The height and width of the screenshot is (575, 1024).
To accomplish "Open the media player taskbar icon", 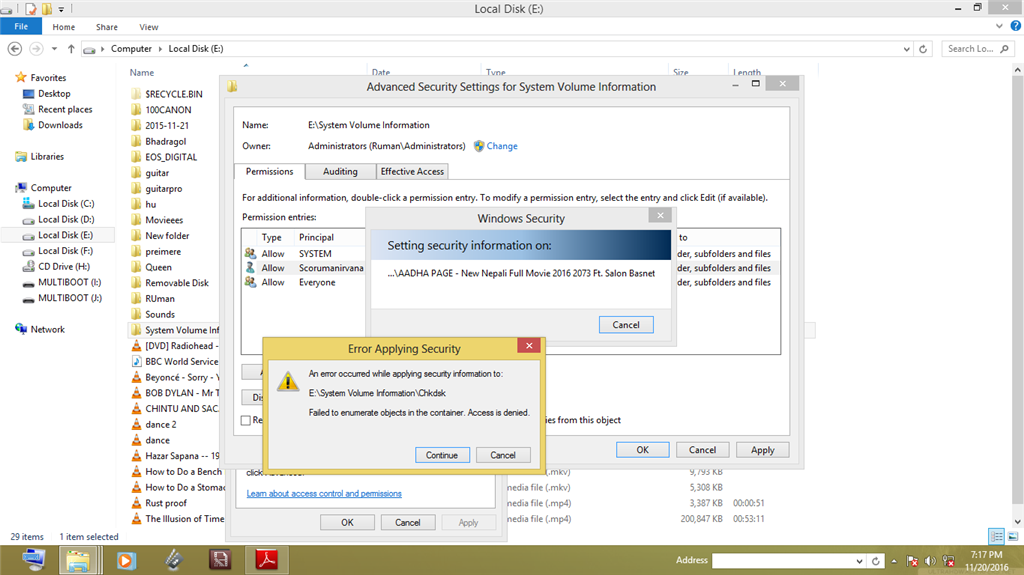I will pos(126,560).
